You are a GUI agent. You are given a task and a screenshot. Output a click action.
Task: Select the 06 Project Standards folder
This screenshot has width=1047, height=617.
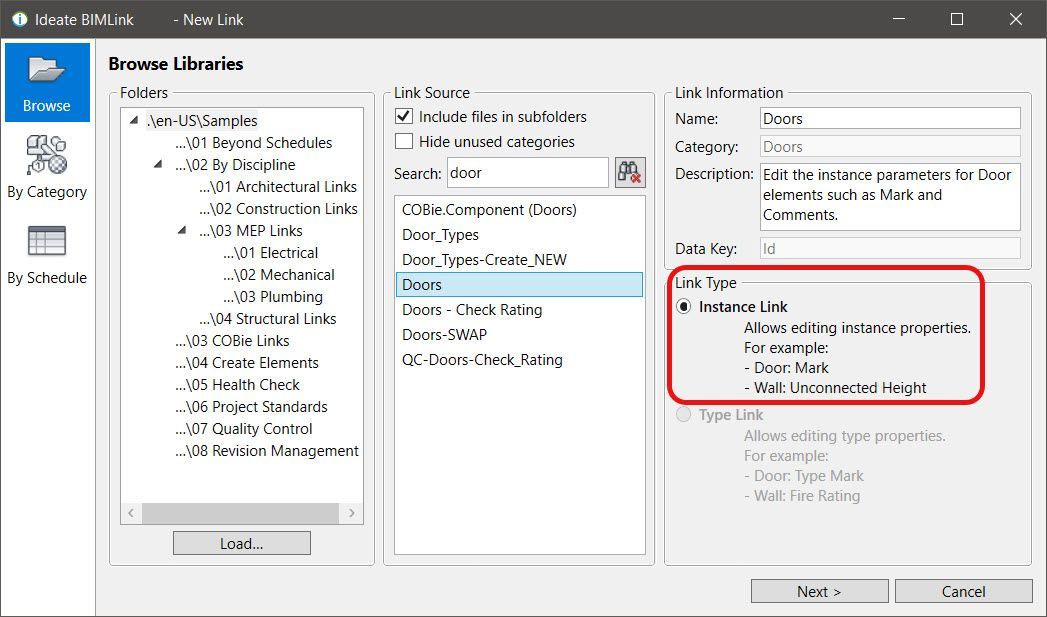252,407
